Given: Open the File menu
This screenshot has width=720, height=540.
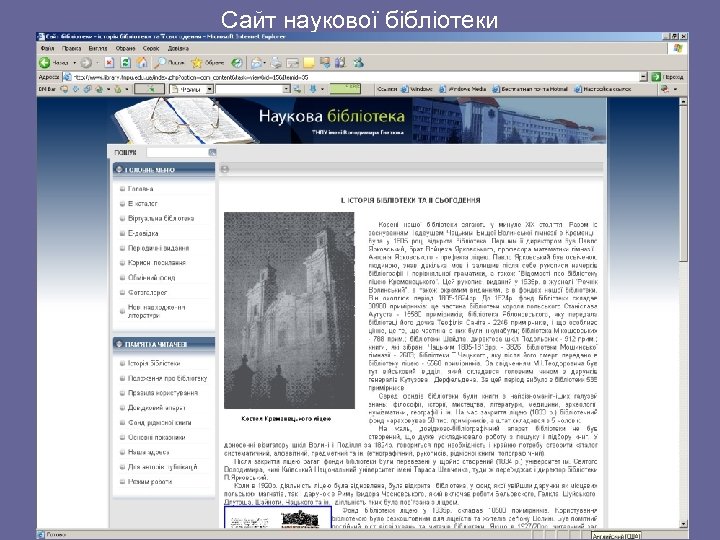Looking at the screenshot, I should (x=47, y=48).
